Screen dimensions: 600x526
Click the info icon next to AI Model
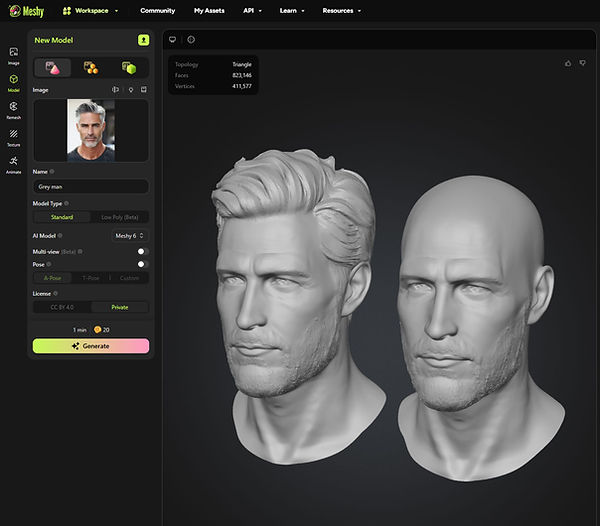point(60,236)
